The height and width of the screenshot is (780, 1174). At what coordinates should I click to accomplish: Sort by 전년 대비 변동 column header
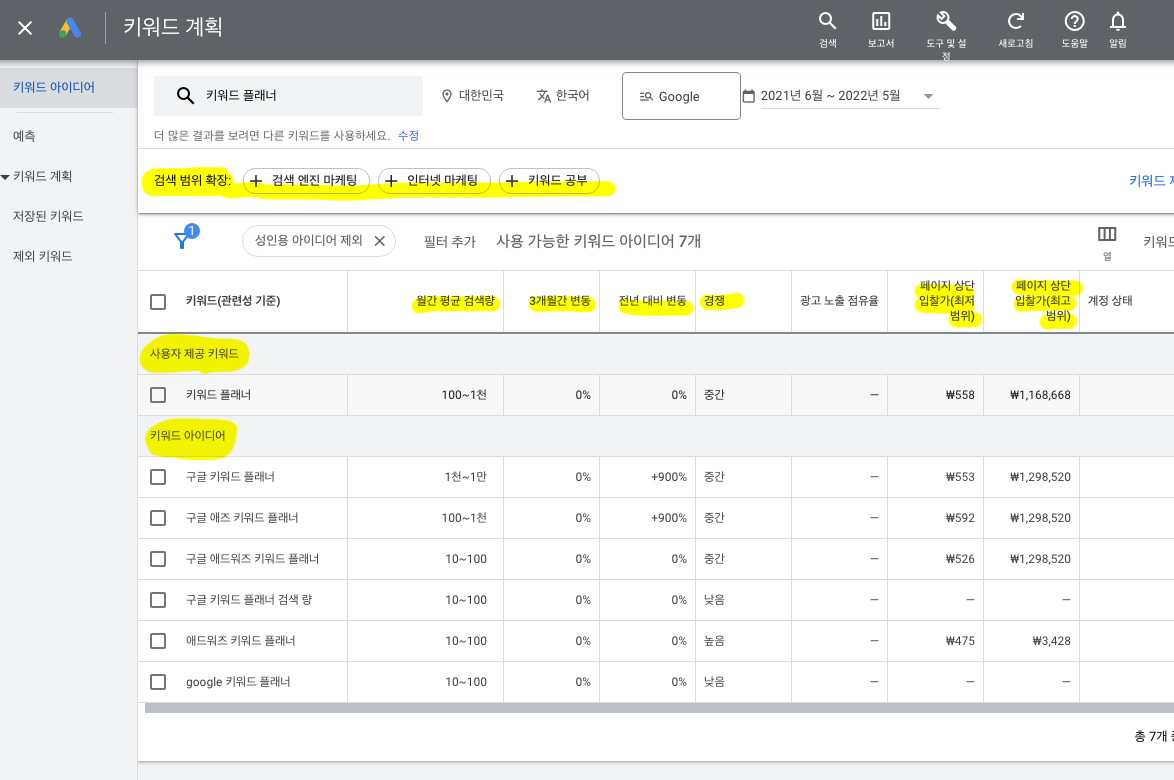[652, 301]
